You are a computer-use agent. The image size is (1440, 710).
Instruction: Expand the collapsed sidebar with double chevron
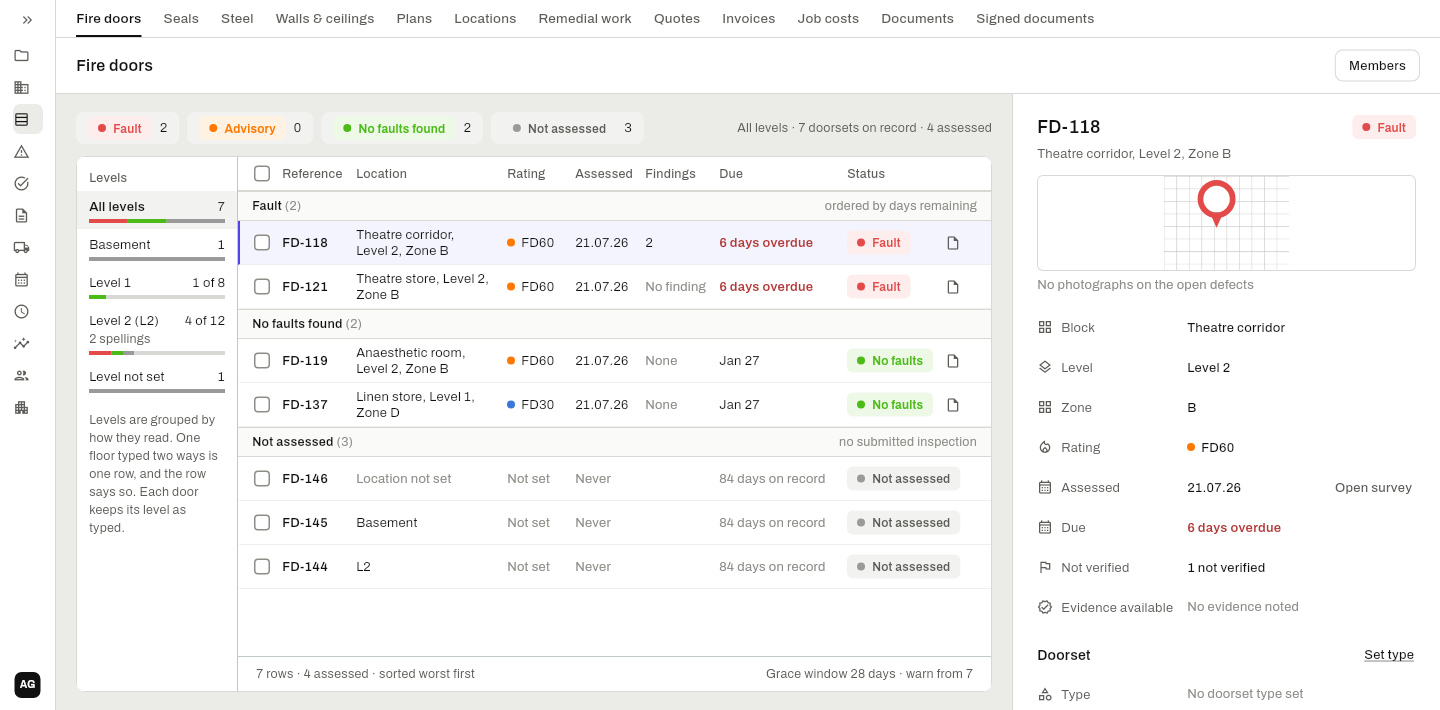tap(27, 19)
